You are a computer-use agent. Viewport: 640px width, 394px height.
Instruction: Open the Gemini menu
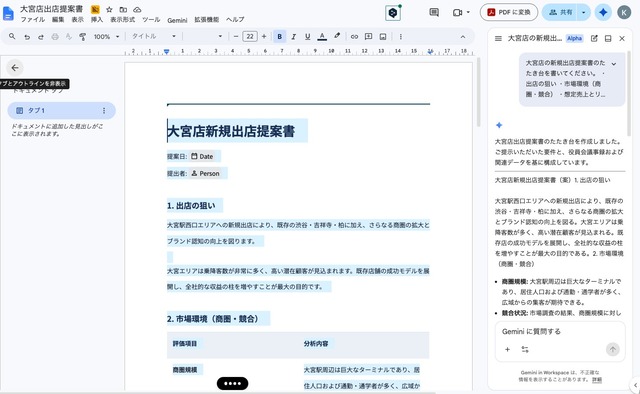tap(177, 20)
